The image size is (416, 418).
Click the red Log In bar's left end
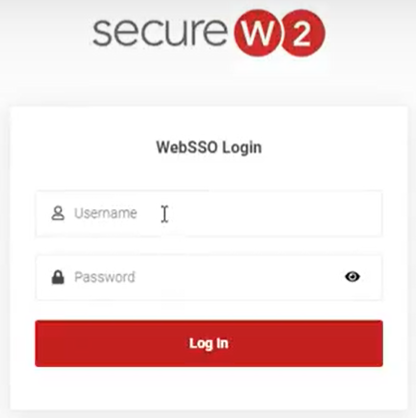coord(53,343)
